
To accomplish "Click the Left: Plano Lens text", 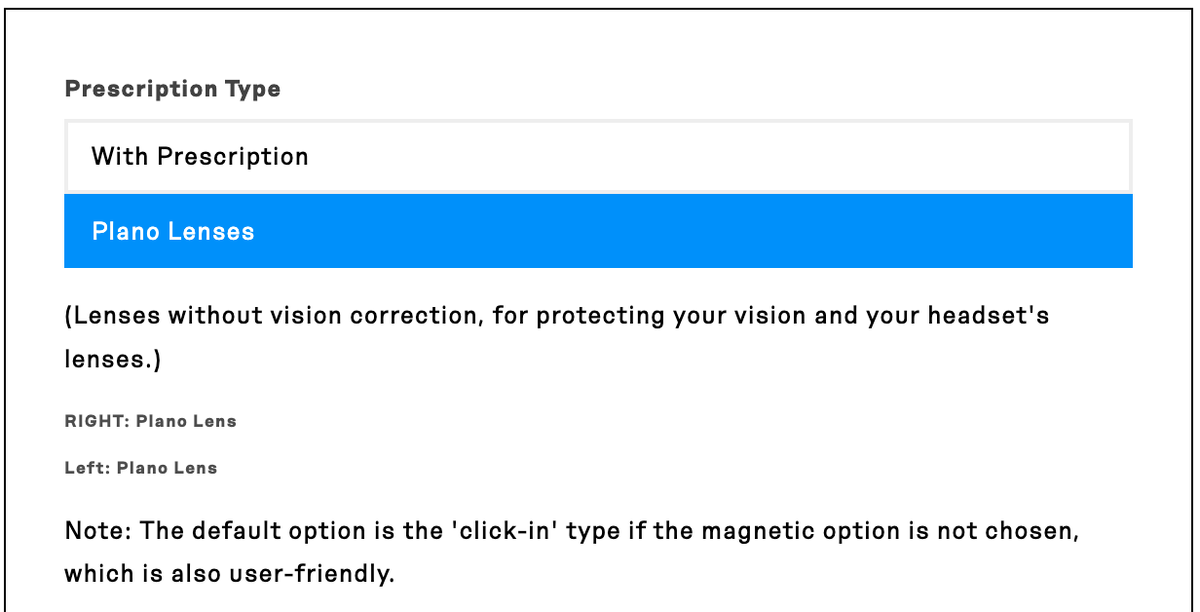I will pos(141,468).
